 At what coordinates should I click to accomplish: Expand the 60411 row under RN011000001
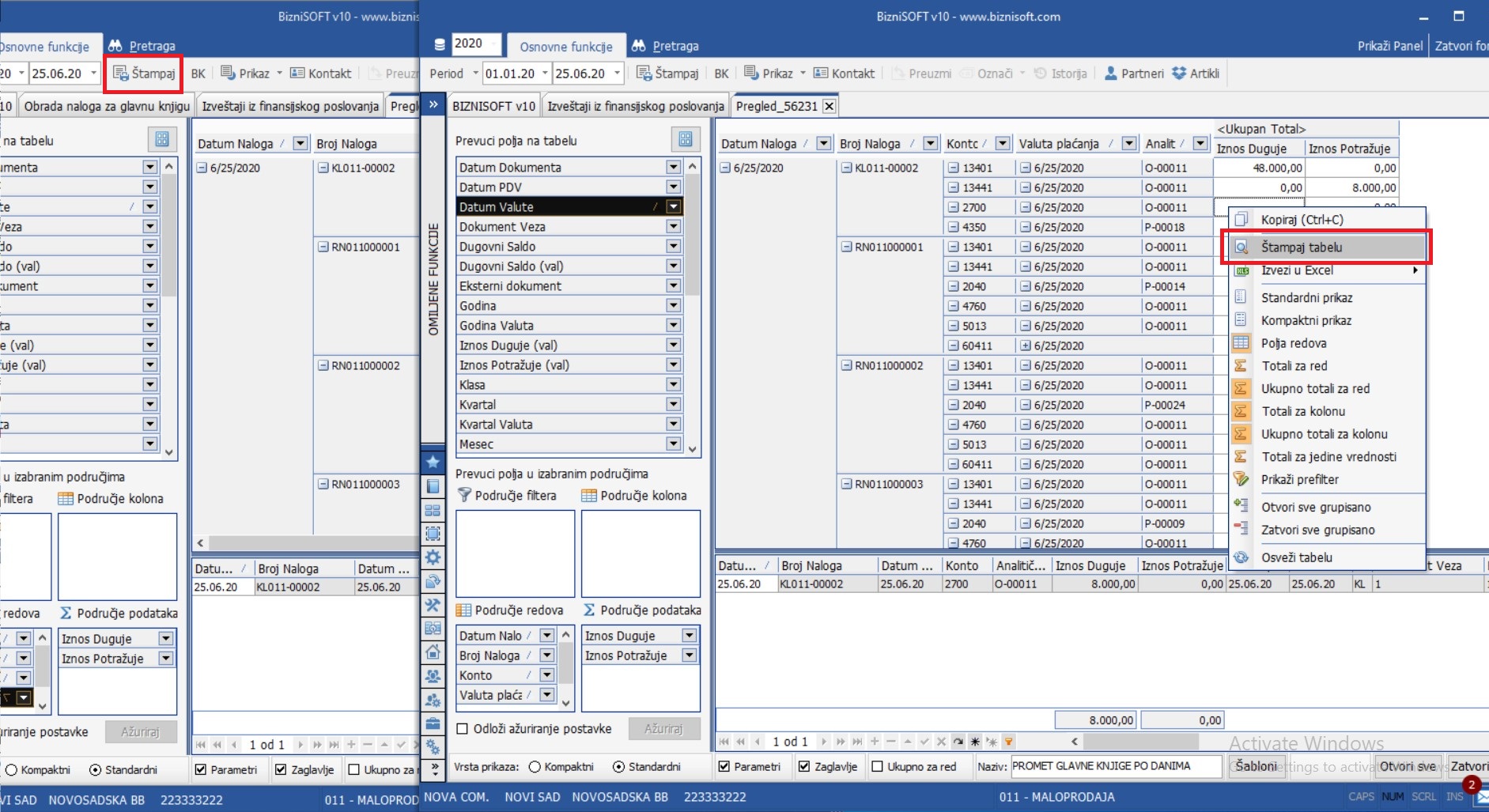click(1025, 346)
